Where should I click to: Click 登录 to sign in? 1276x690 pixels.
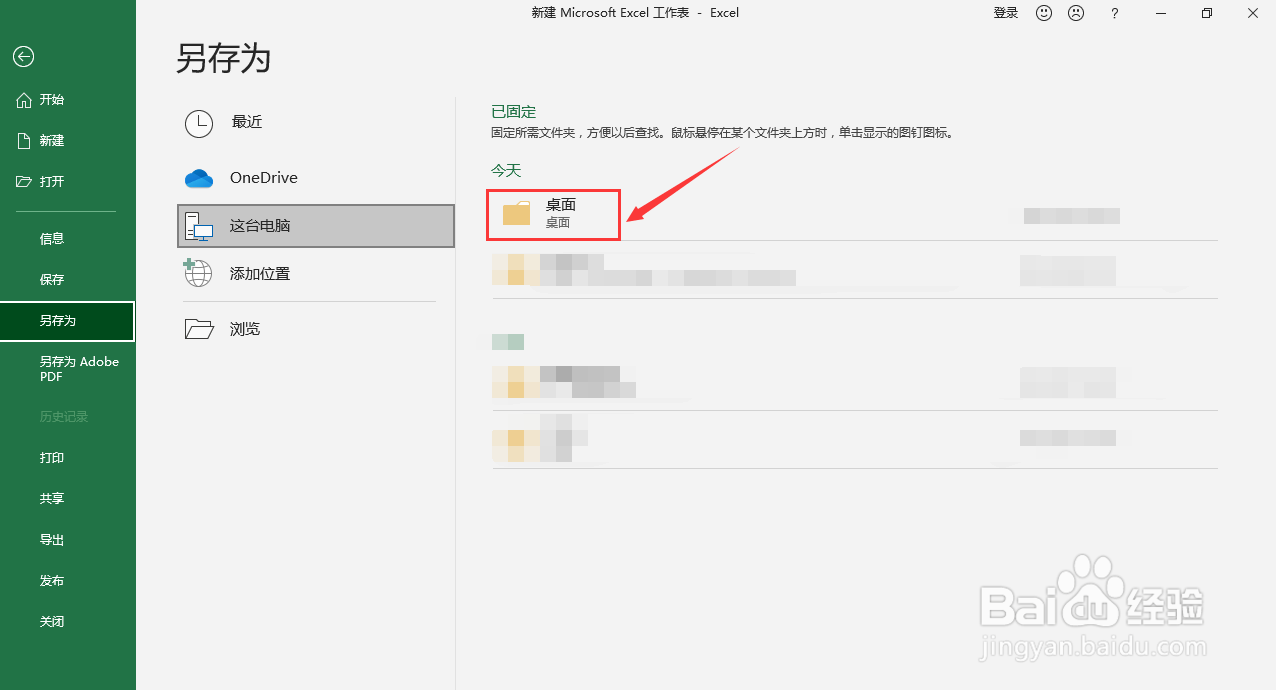tap(1006, 13)
